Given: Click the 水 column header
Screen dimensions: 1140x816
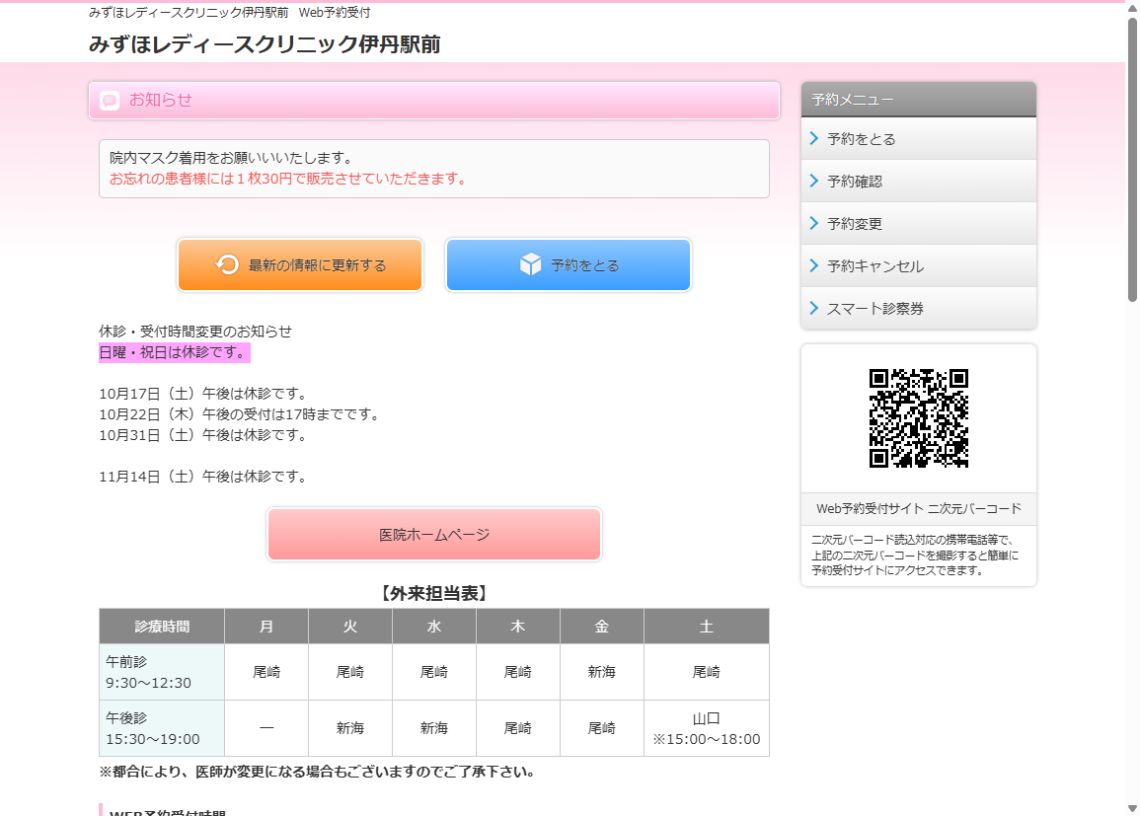Looking at the screenshot, I should click(x=434, y=626).
